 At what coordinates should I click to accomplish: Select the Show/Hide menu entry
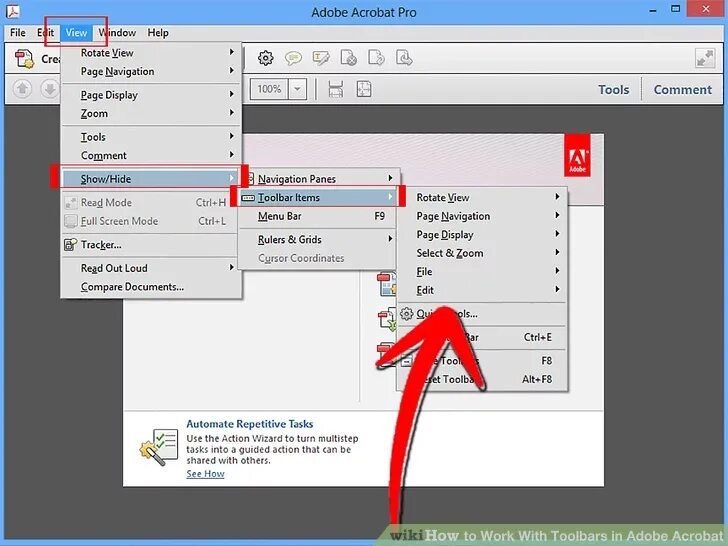[151, 179]
